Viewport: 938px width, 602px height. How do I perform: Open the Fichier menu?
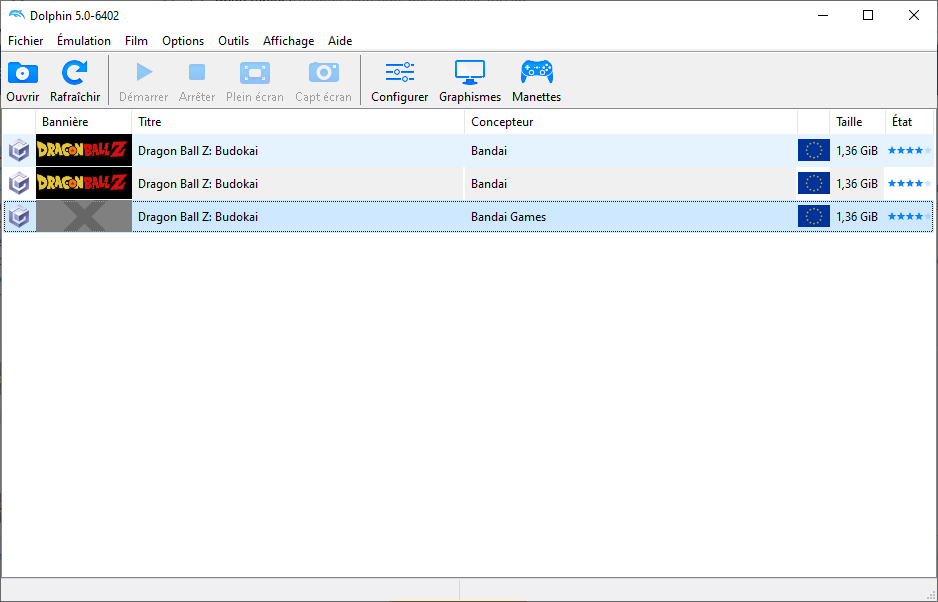(25, 41)
